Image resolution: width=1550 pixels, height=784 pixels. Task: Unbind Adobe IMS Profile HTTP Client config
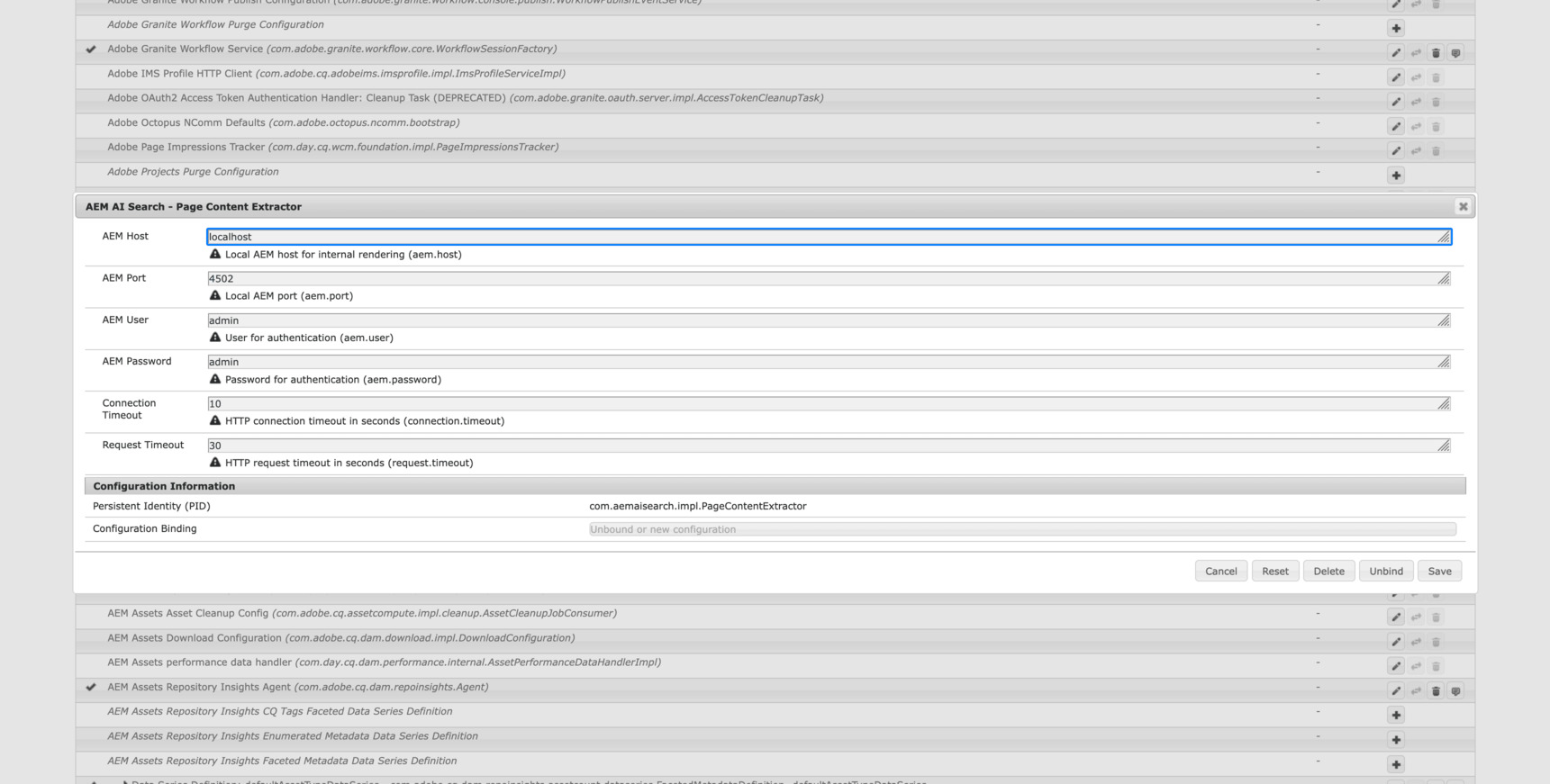pyautogui.click(x=1416, y=77)
